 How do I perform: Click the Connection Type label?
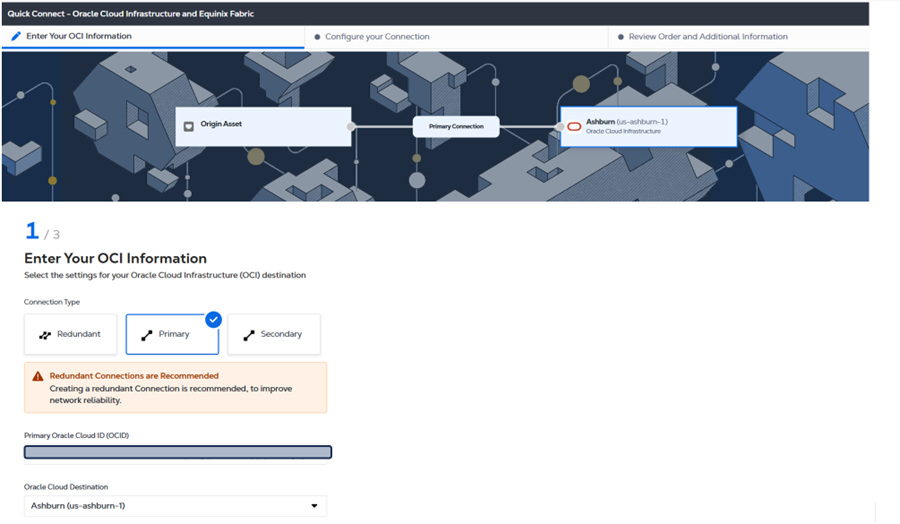coord(52,302)
